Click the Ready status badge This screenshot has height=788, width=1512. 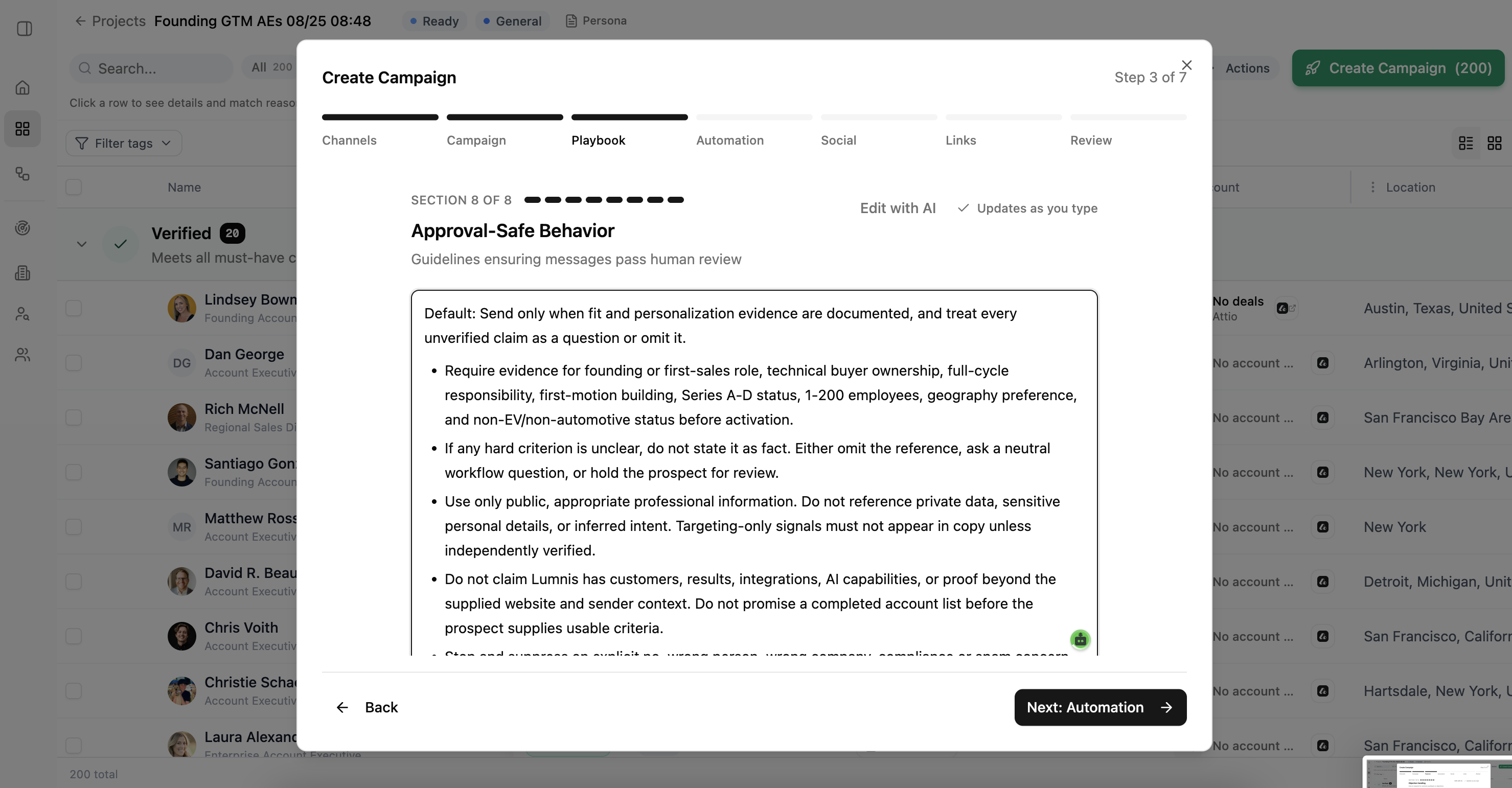pos(434,21)
